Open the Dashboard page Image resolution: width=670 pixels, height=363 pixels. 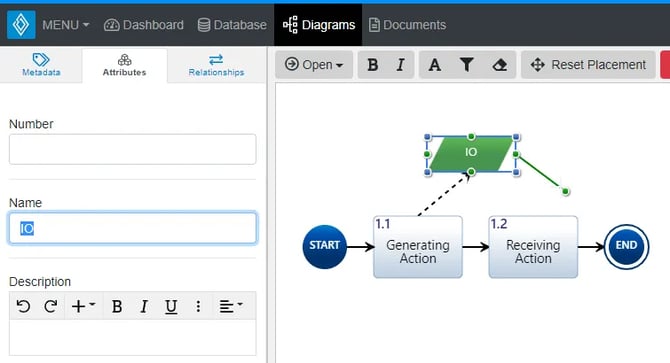coord(144,25)
